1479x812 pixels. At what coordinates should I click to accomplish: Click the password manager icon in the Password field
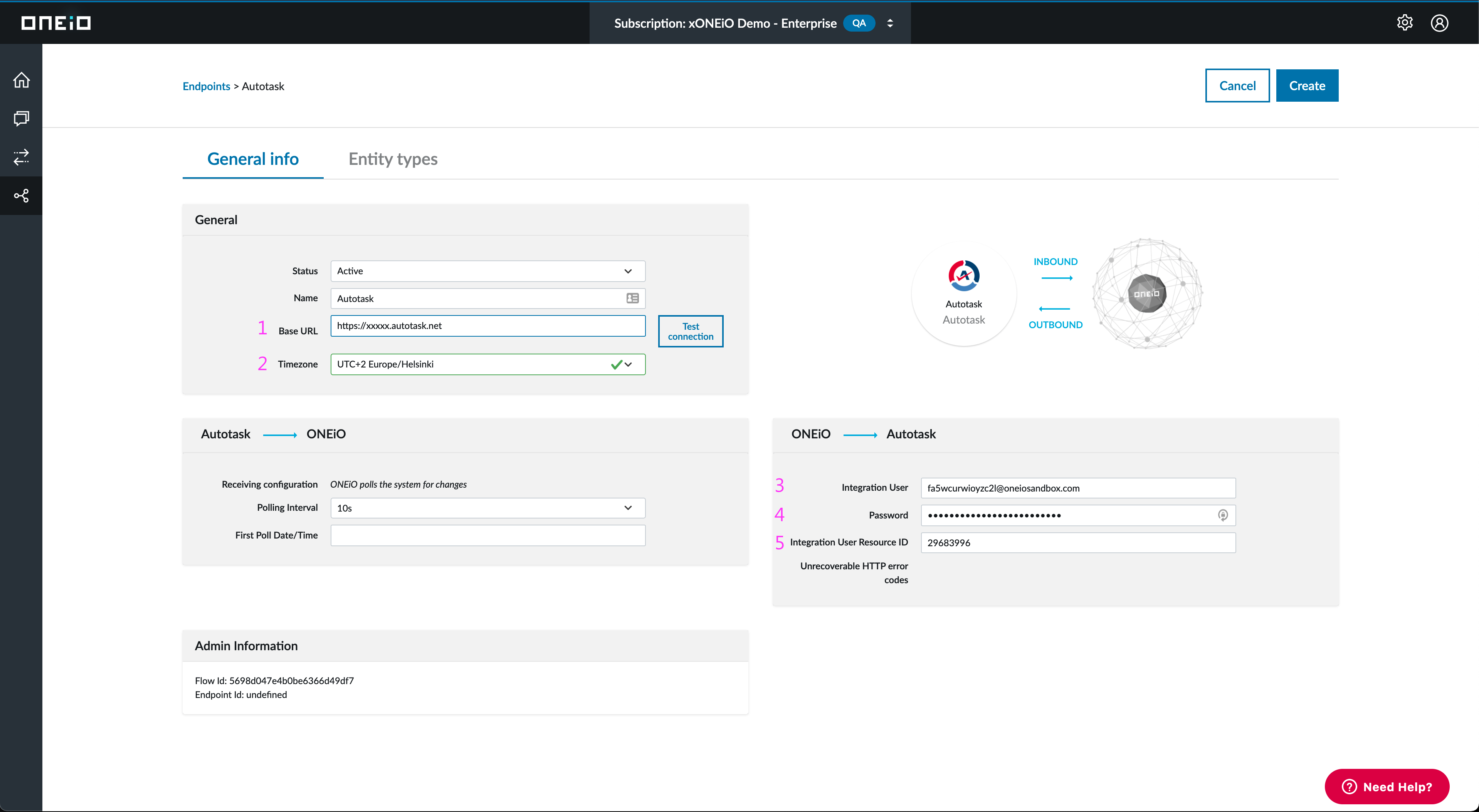click(x=1223, y=515)
